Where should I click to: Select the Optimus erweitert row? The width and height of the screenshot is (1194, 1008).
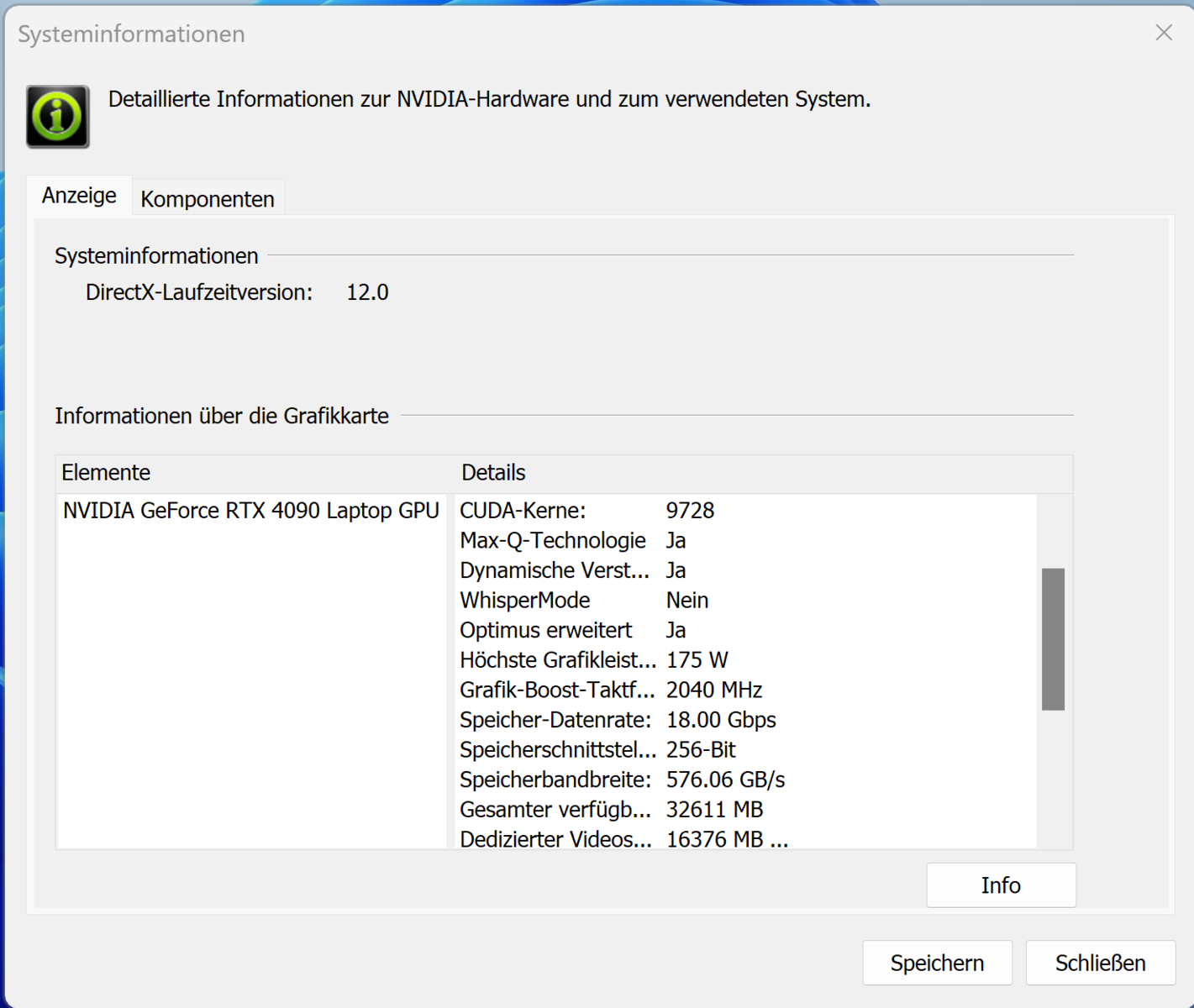(x=572, y=631)
